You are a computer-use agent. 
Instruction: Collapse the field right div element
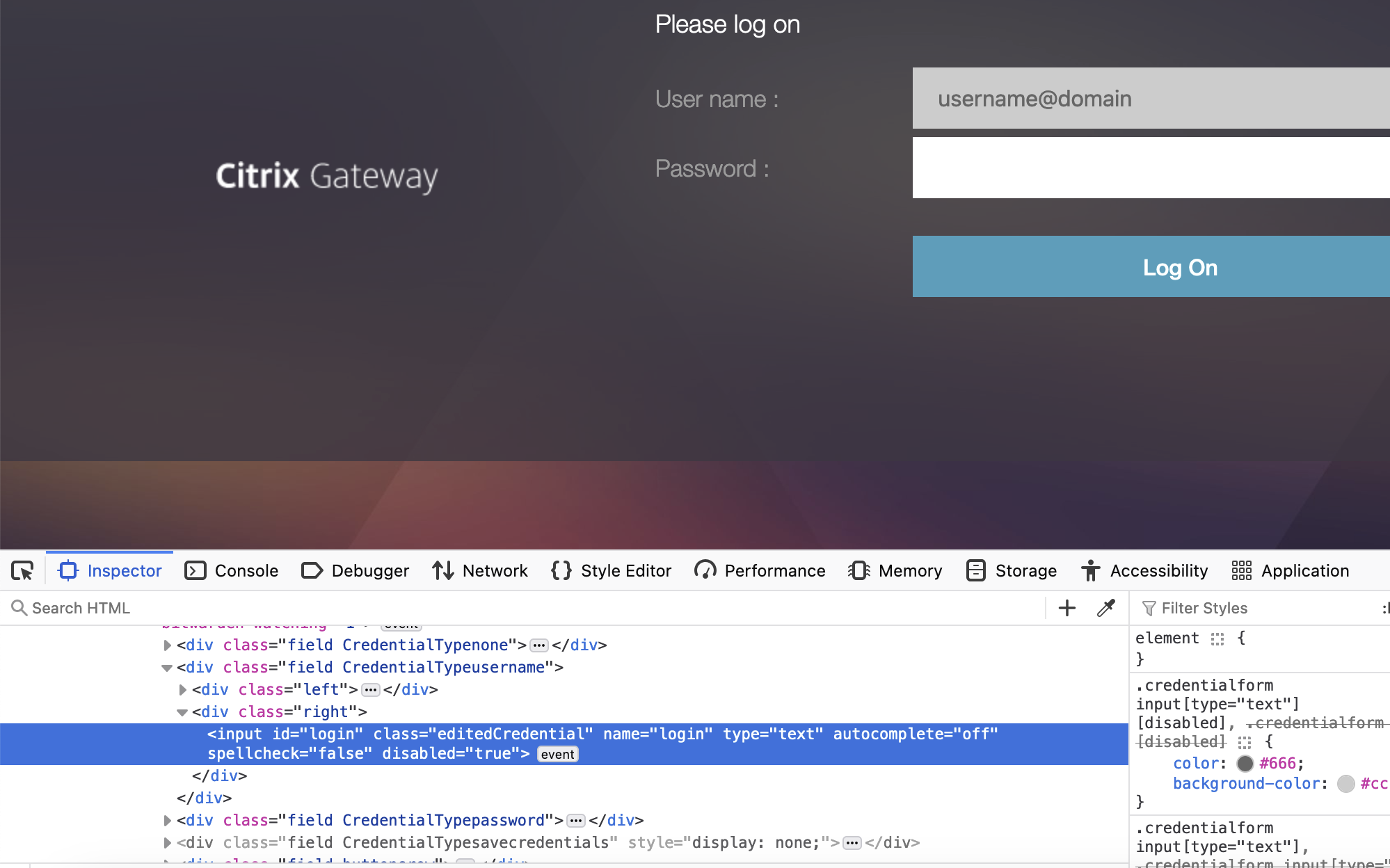(x=182, y=712)
